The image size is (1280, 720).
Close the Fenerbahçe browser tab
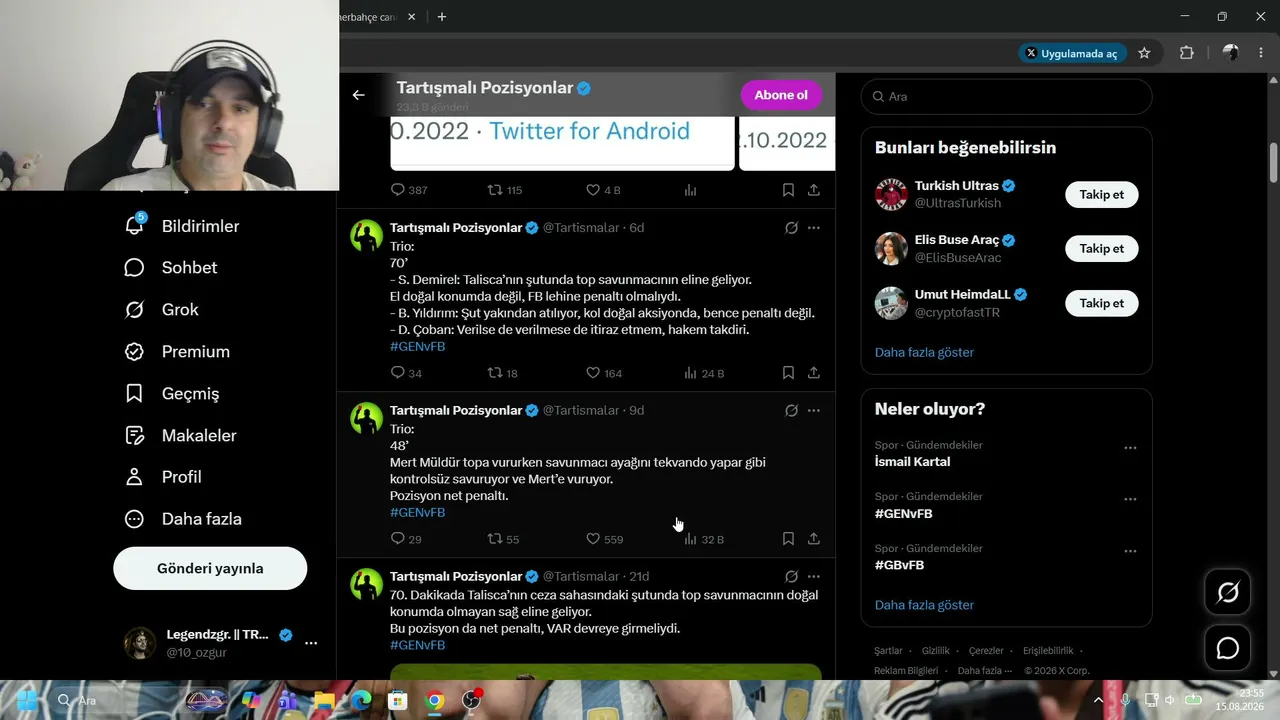click(409, 17)
